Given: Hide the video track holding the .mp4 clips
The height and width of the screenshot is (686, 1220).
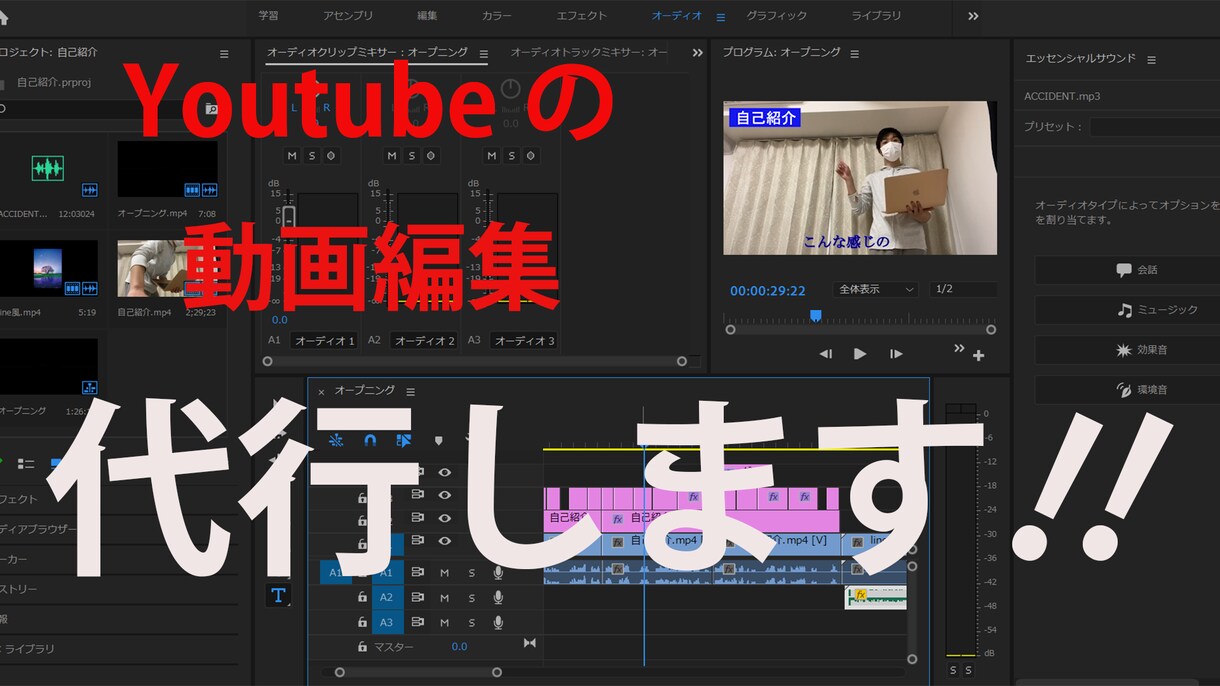Looking at the screenshot, I should tap(445, 541).
